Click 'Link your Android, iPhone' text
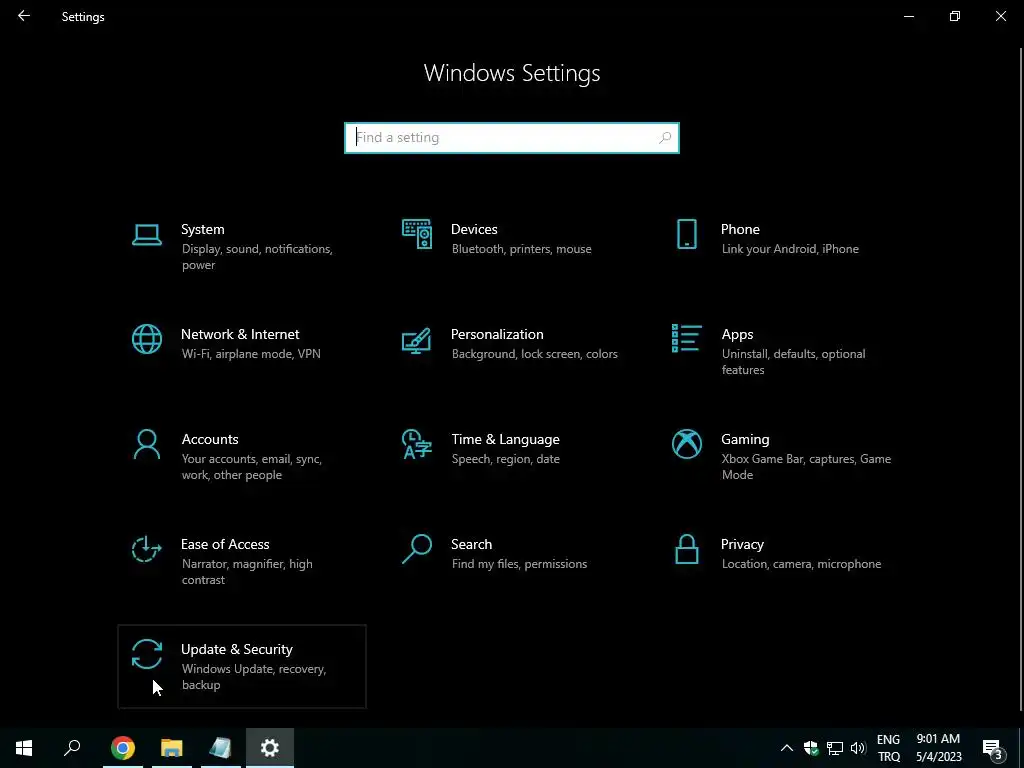The image size is (1024, 768). (790, 249)
